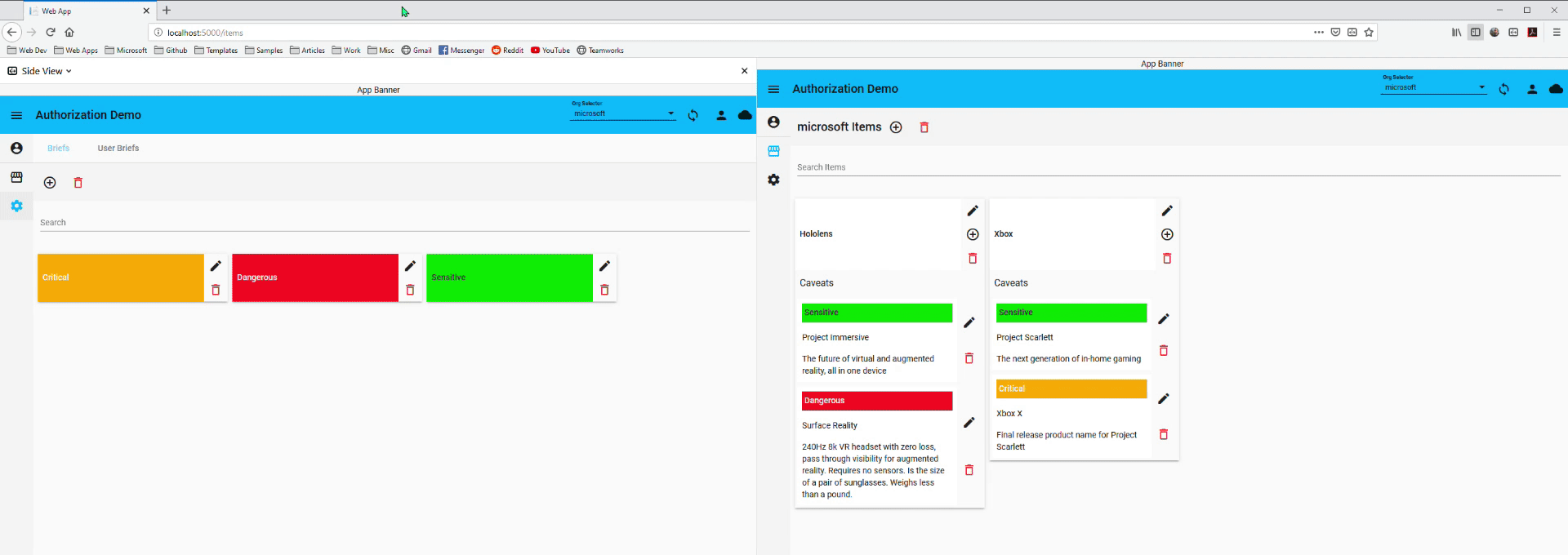Delete the Sensitive brief

pyautogui.click(x=604, y=290)
